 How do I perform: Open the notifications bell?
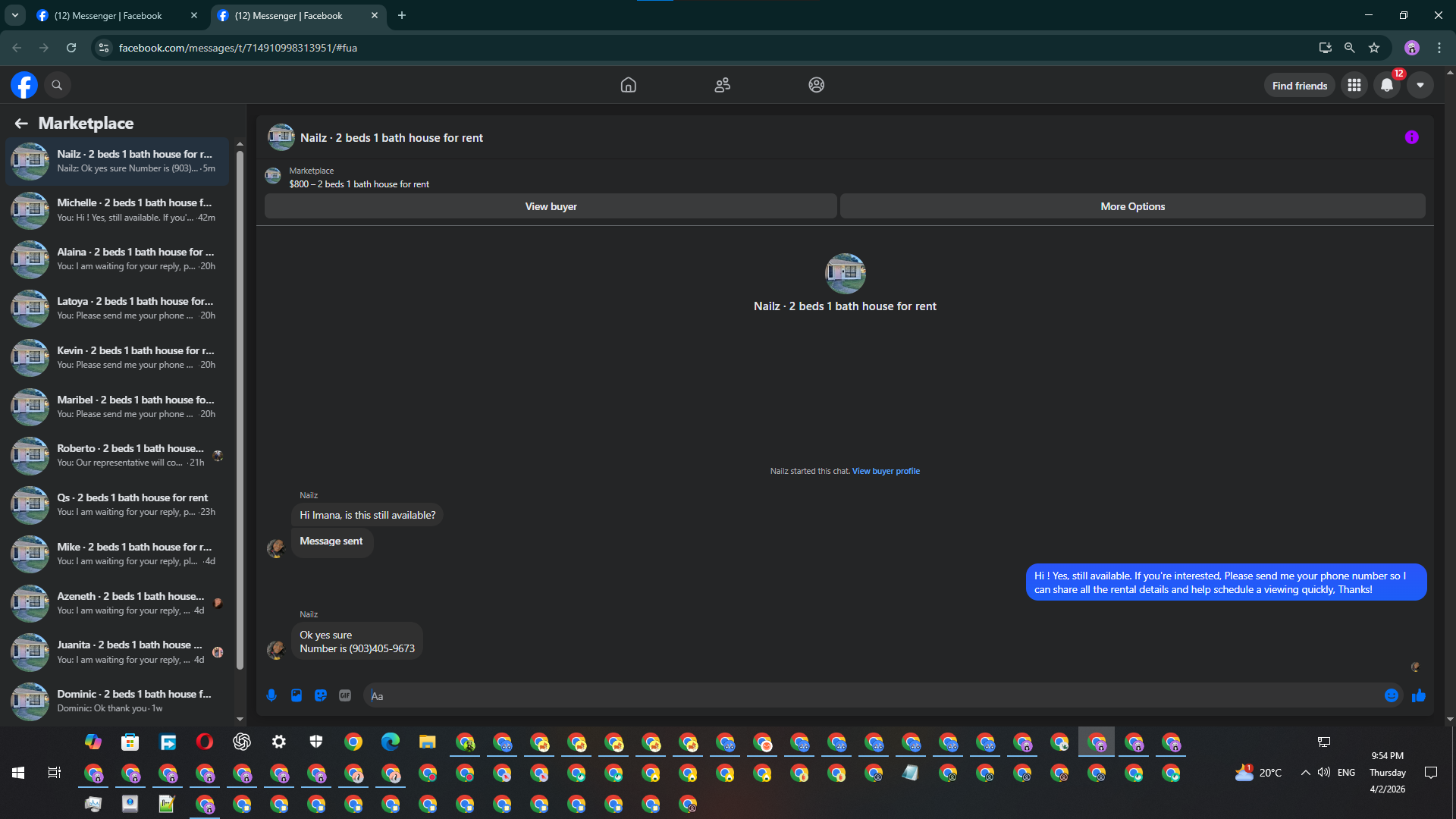(1387, 85)
